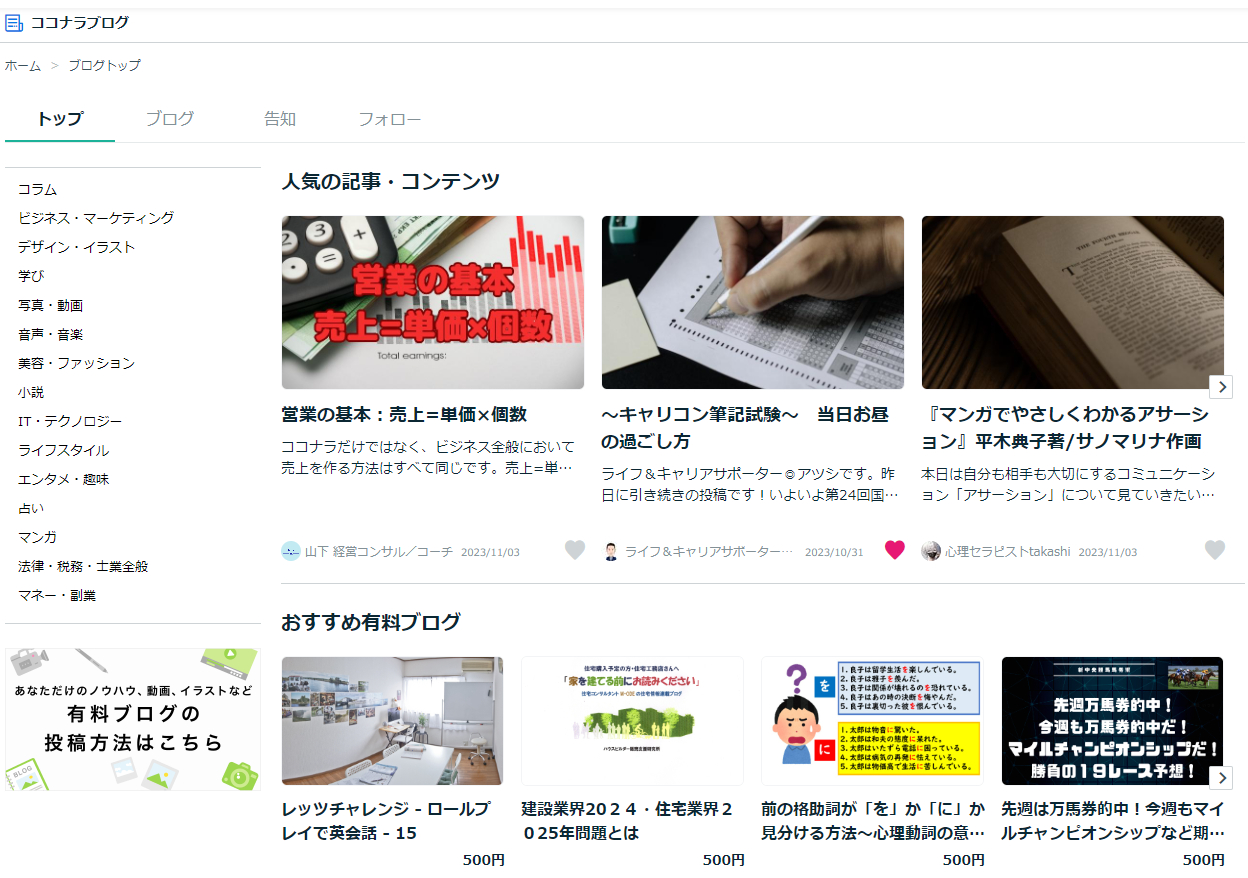Viewport: 1248px width, 878px height.
Task: Click author name ライフ&キャリアサポーター
Action: click(x=709, y=552)
